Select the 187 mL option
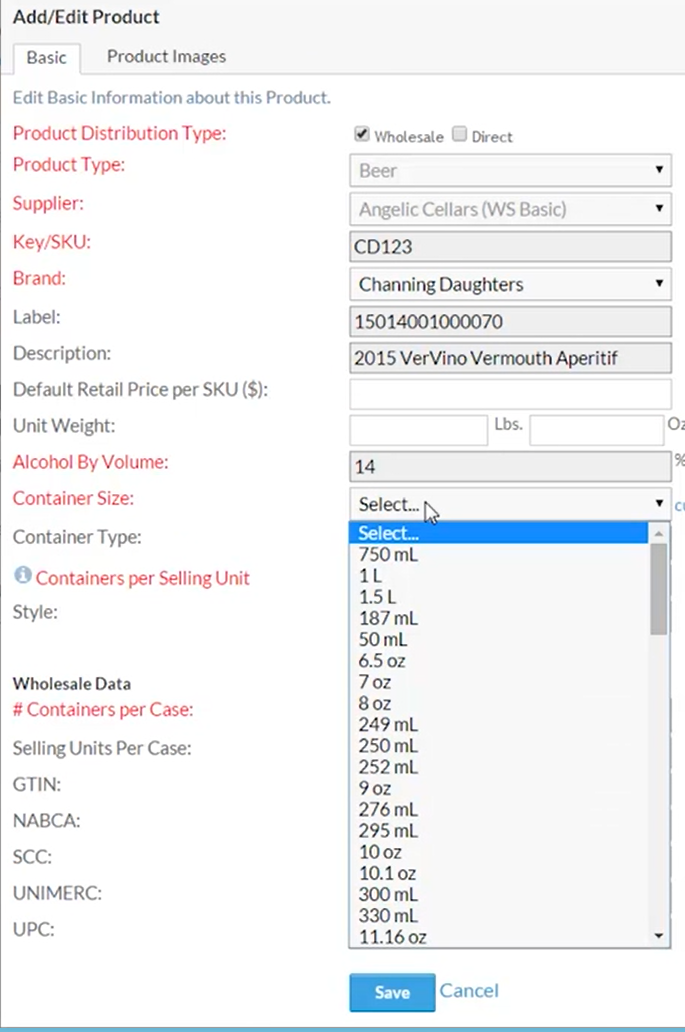The width and height of the screenshot is (685, 1032). click(x=388, y=618)
